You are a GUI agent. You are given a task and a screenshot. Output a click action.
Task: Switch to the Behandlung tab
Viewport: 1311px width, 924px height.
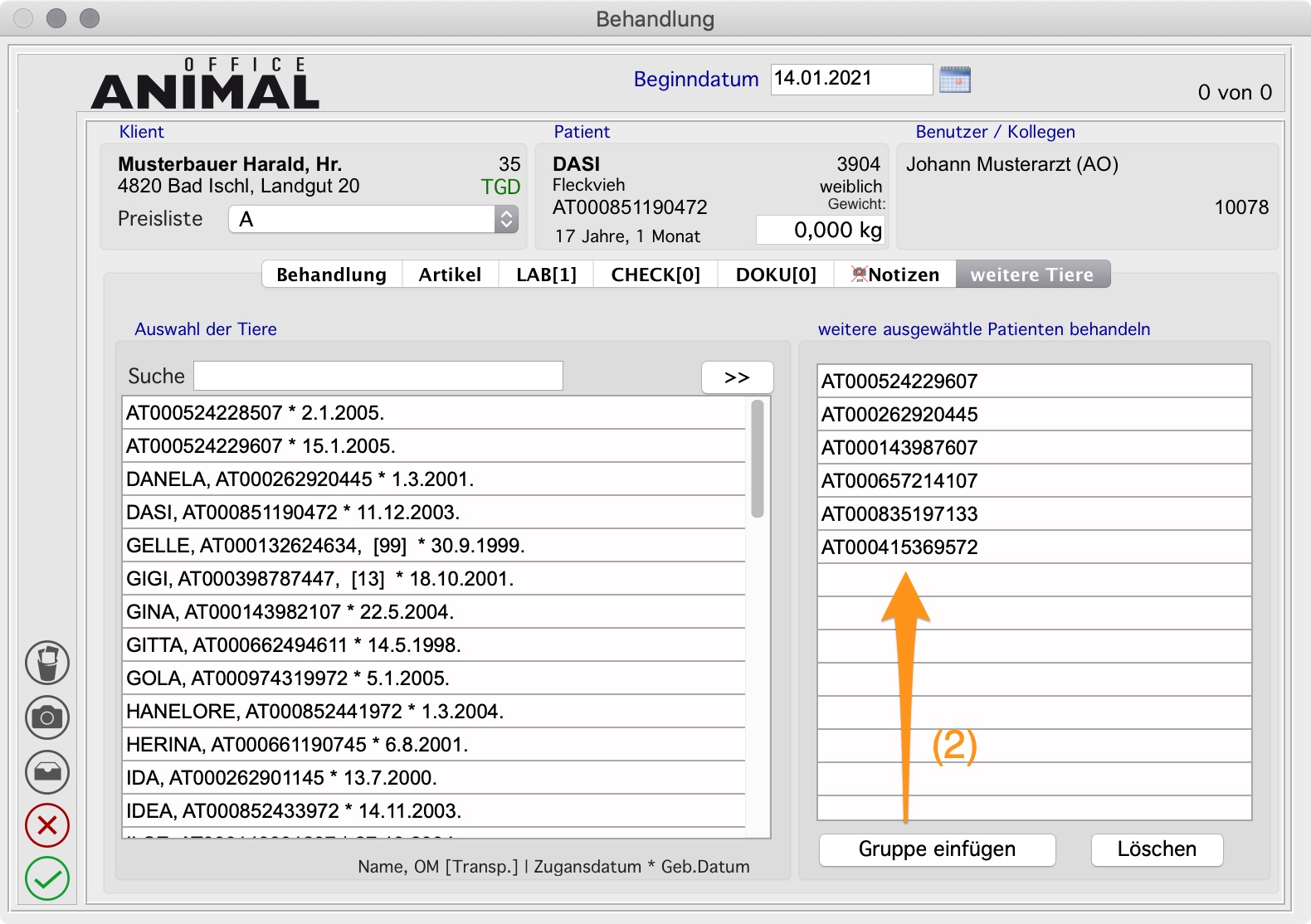(331, 275)
